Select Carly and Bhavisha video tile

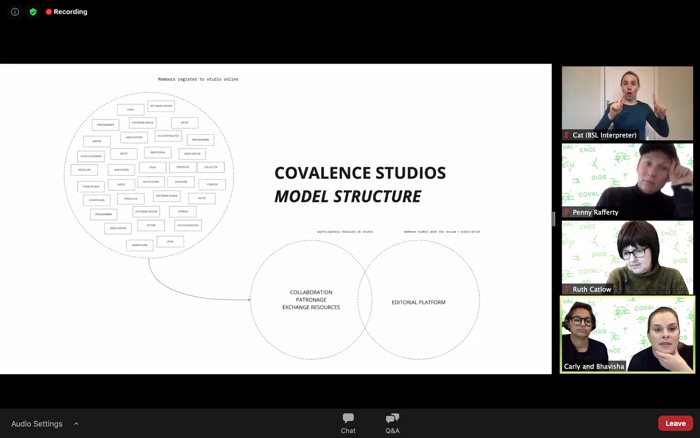pos(627,334)
